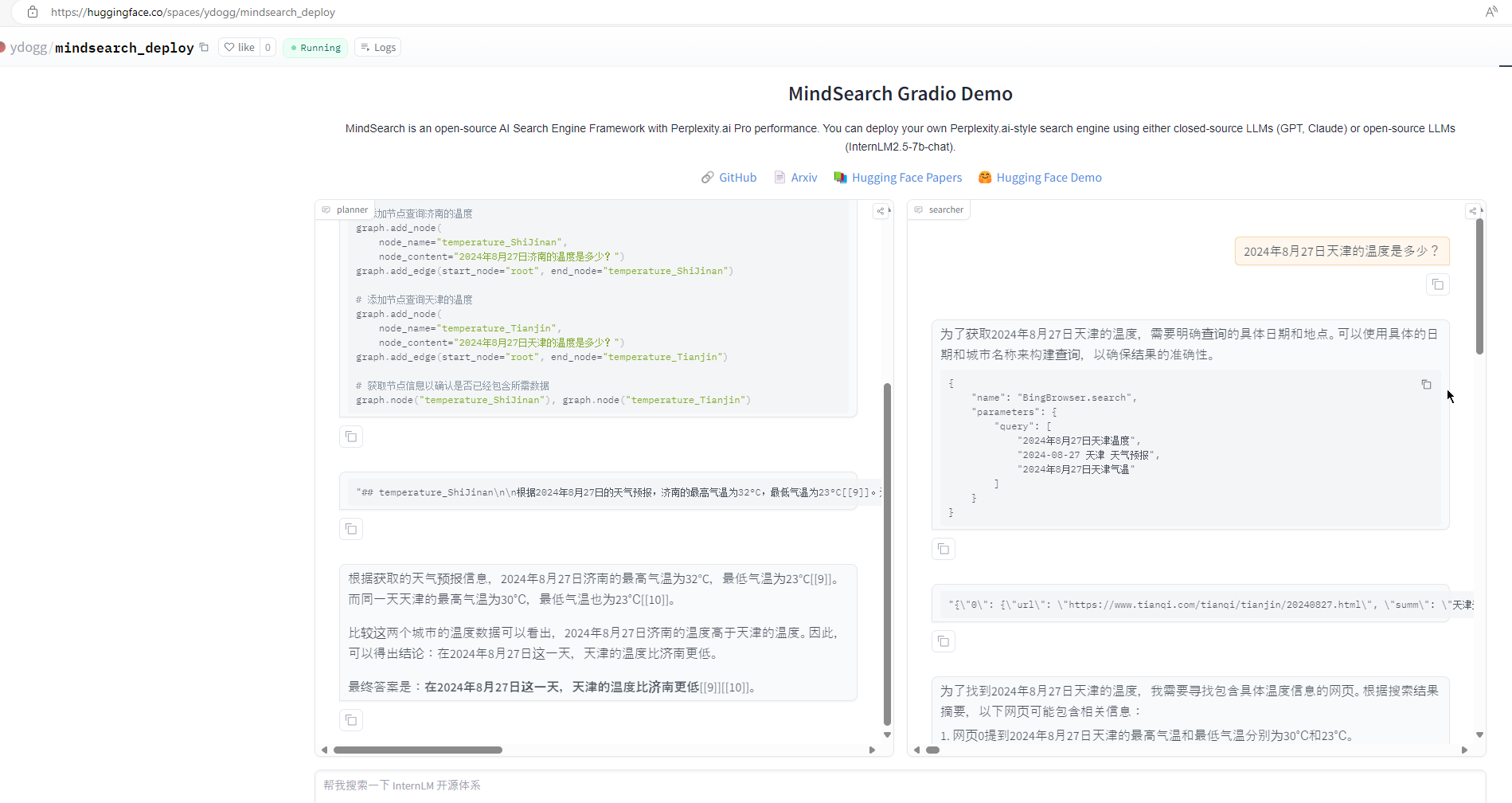Viewport: 1512px width, 803px height.
Task: Click planner scroll-left arrow
Action: pos(324,750)
